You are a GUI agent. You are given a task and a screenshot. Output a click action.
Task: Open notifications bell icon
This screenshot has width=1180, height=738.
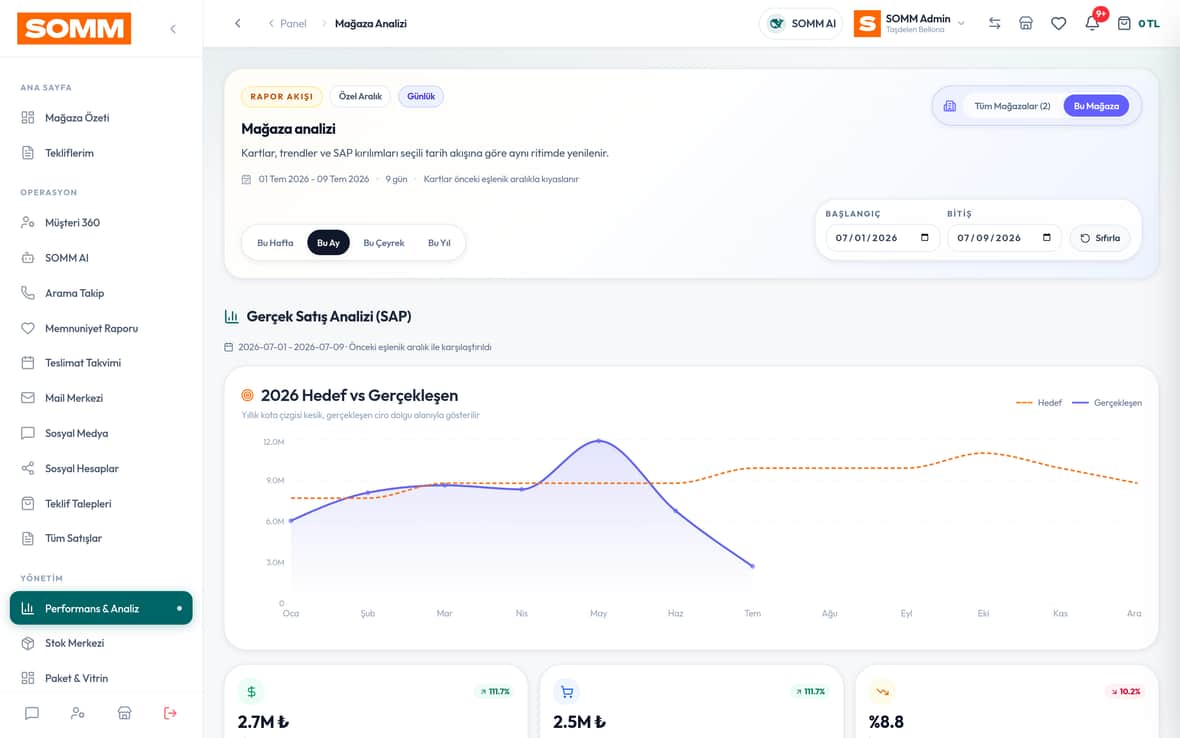point(1091,23)
